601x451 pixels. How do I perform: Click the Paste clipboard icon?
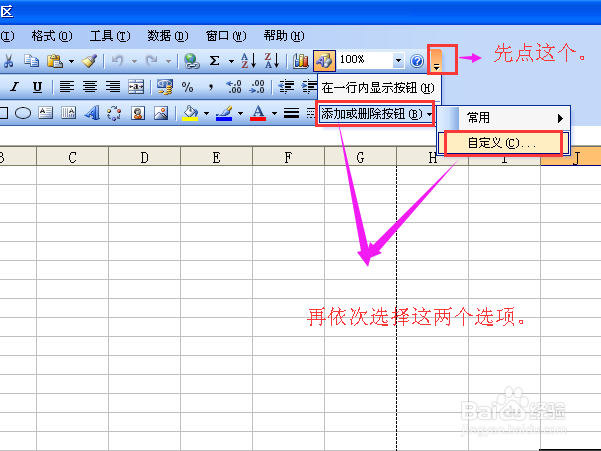[55, 61]
